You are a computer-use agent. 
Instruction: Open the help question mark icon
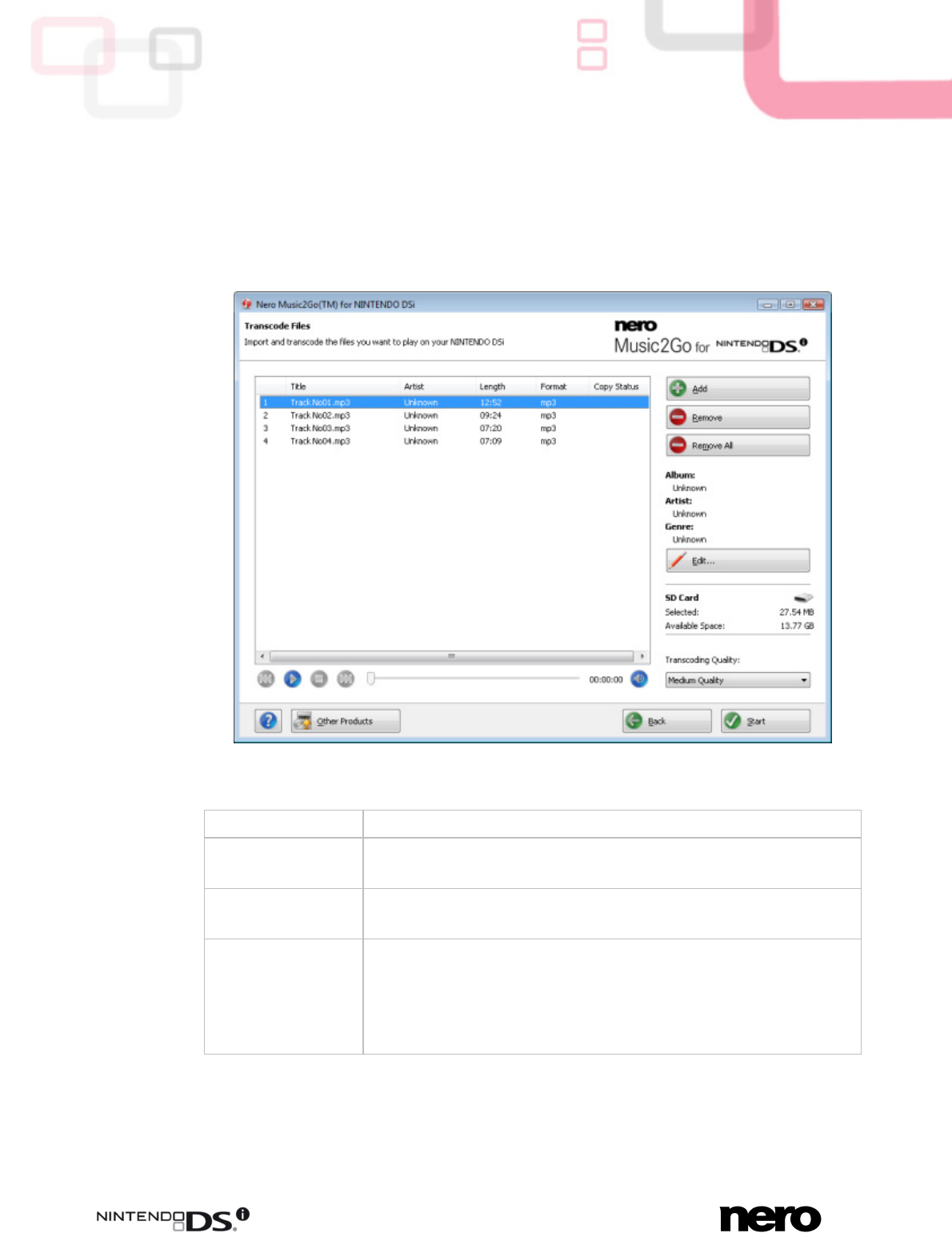point(269,721)
